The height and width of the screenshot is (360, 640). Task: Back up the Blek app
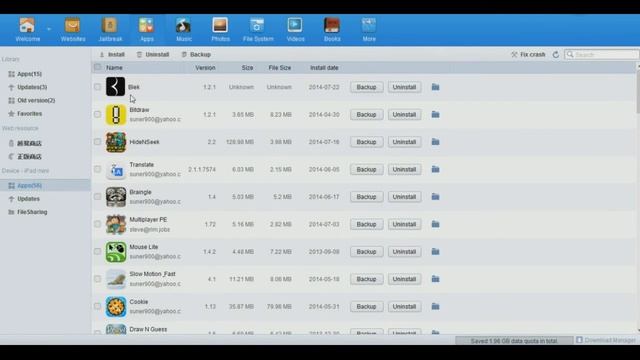click(x=366, y=87)
